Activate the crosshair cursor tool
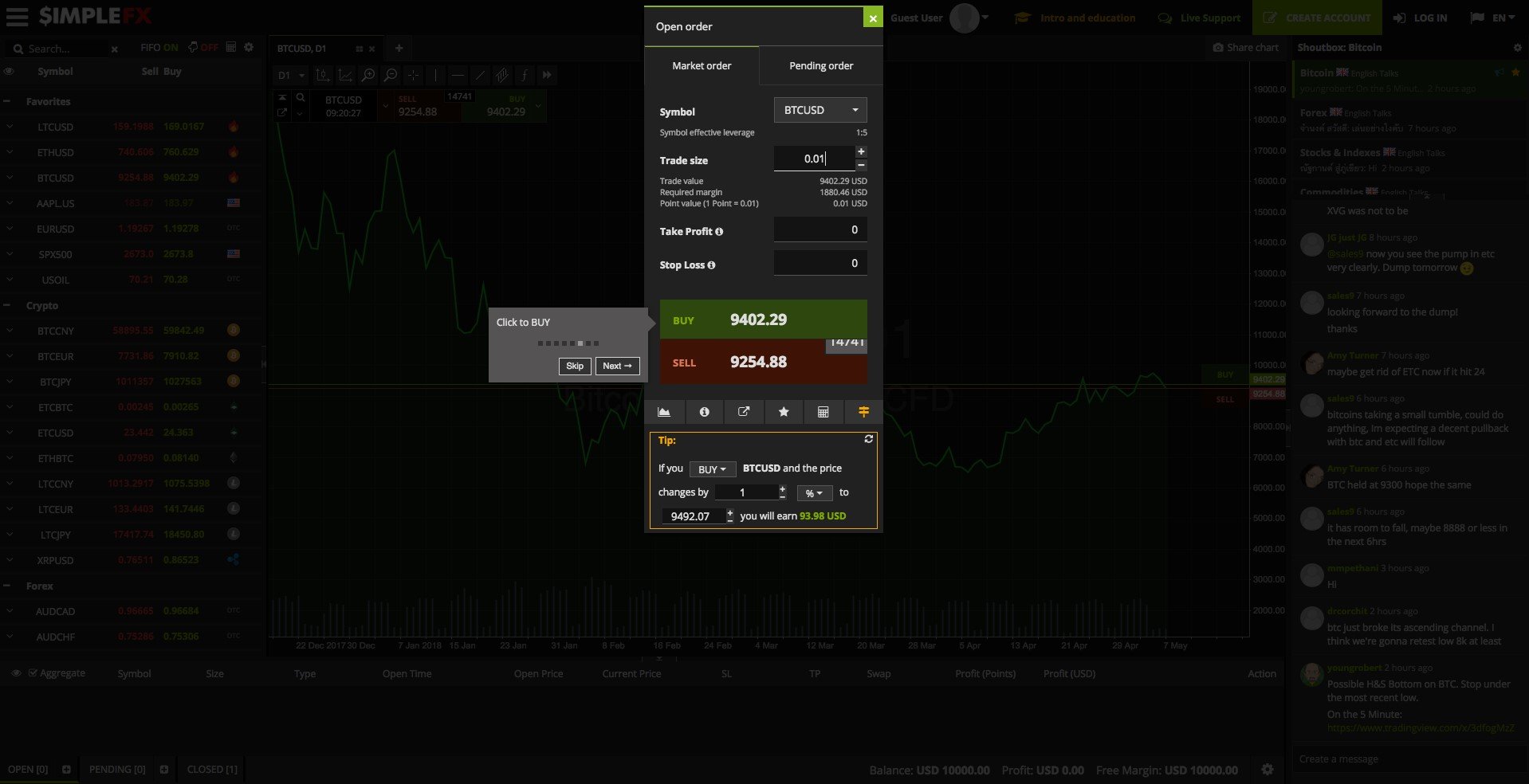The image size is (1529, 784). tap(413, 75)
